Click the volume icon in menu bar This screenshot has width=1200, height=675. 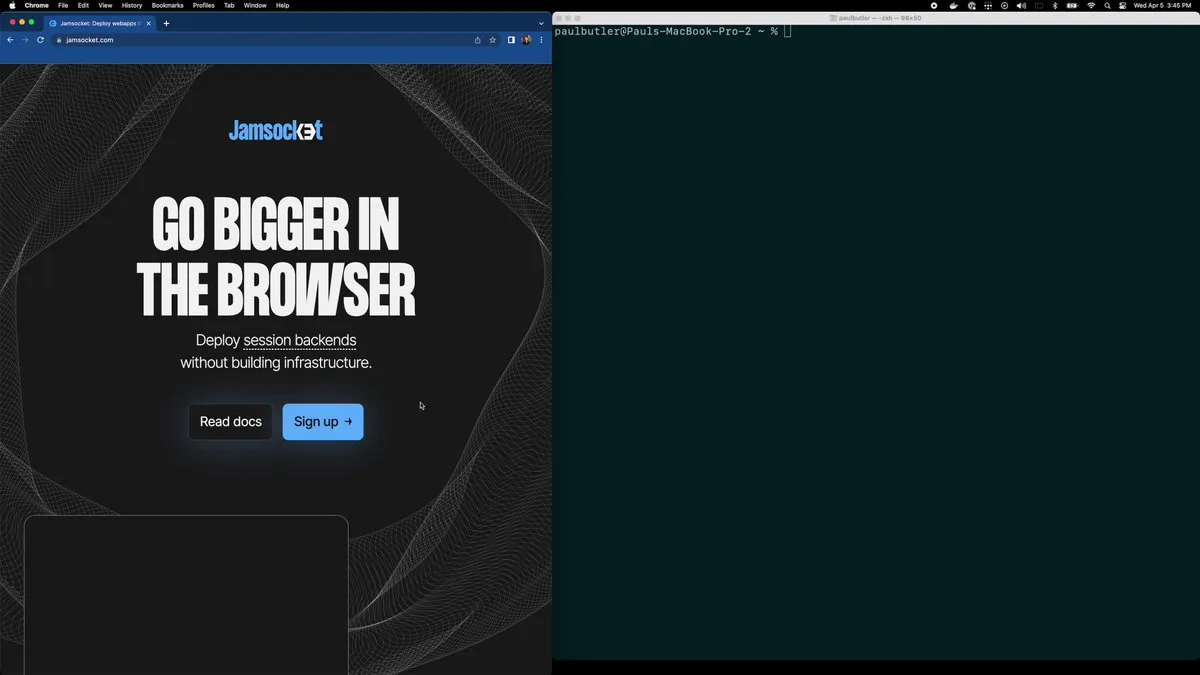[1021, 5]
